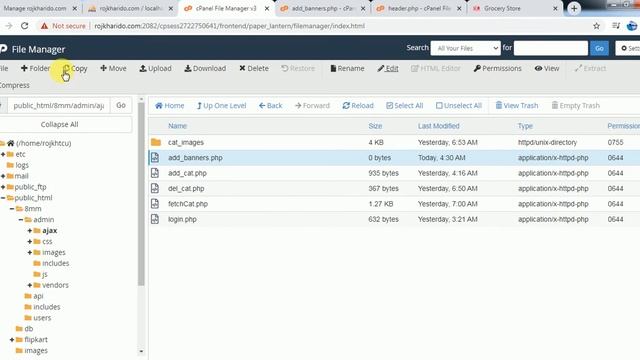Collapse the public_html folder
The image size is (640, 360).
point(3,198)
